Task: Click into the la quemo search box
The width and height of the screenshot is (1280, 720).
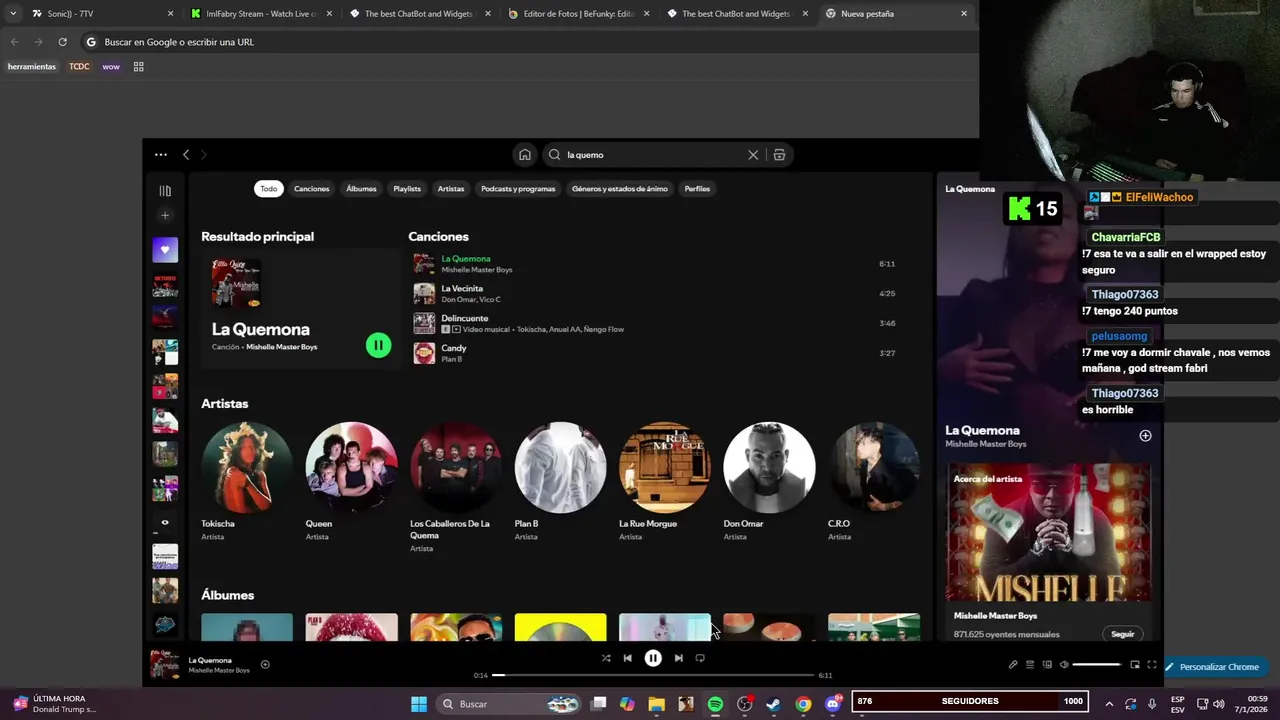Action: (655, 155)
